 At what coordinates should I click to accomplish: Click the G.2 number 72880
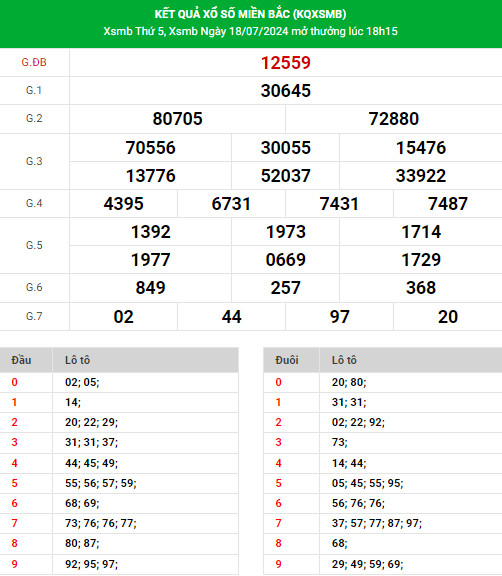point(394,119)
